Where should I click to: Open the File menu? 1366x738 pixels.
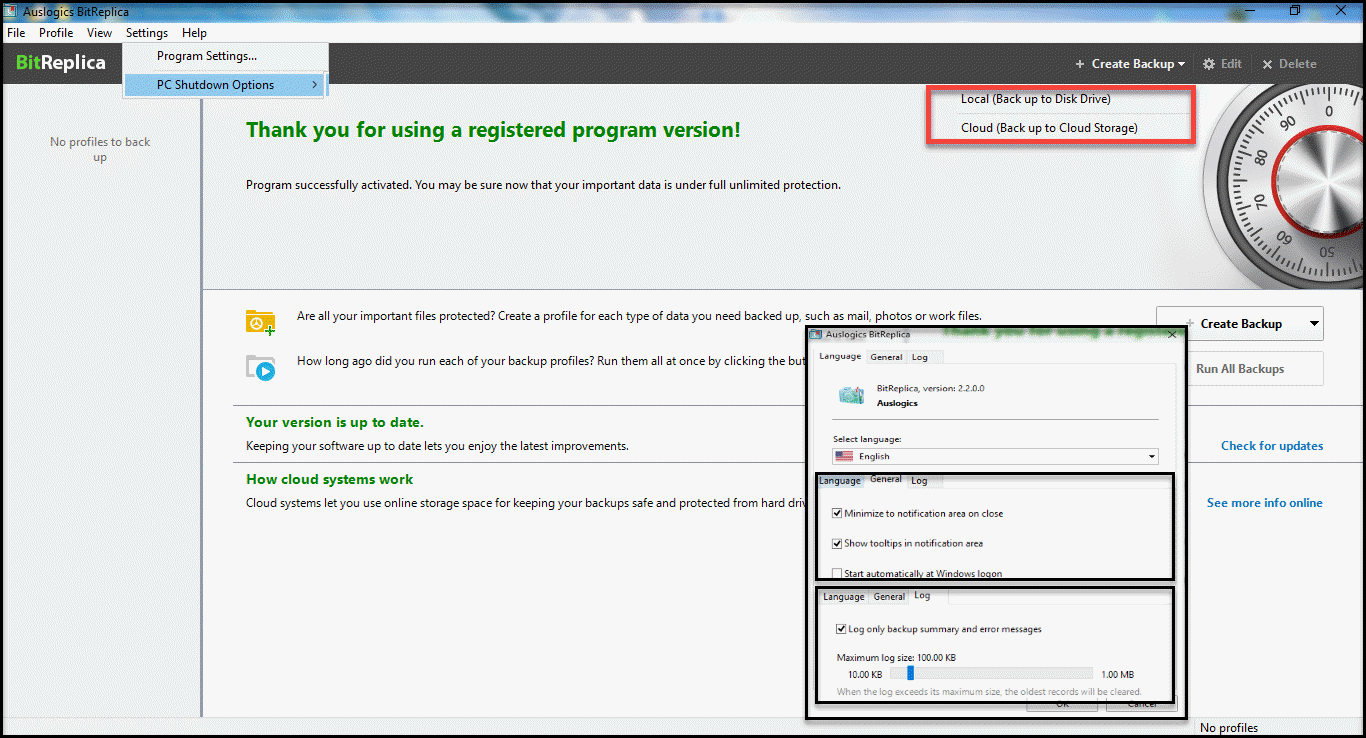[x=16, y=33]
